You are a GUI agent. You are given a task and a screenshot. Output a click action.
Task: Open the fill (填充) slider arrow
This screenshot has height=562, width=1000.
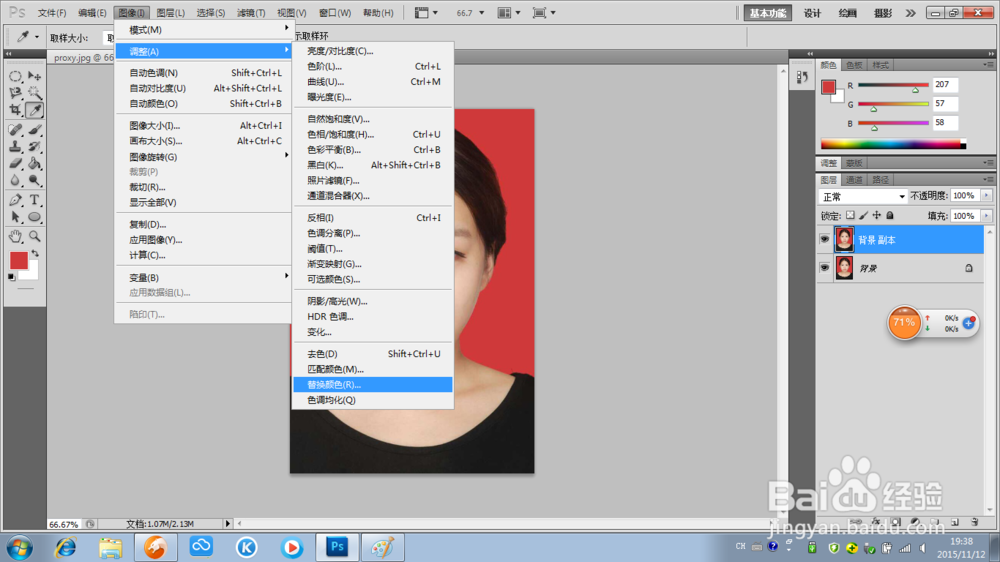pos(986,216)
